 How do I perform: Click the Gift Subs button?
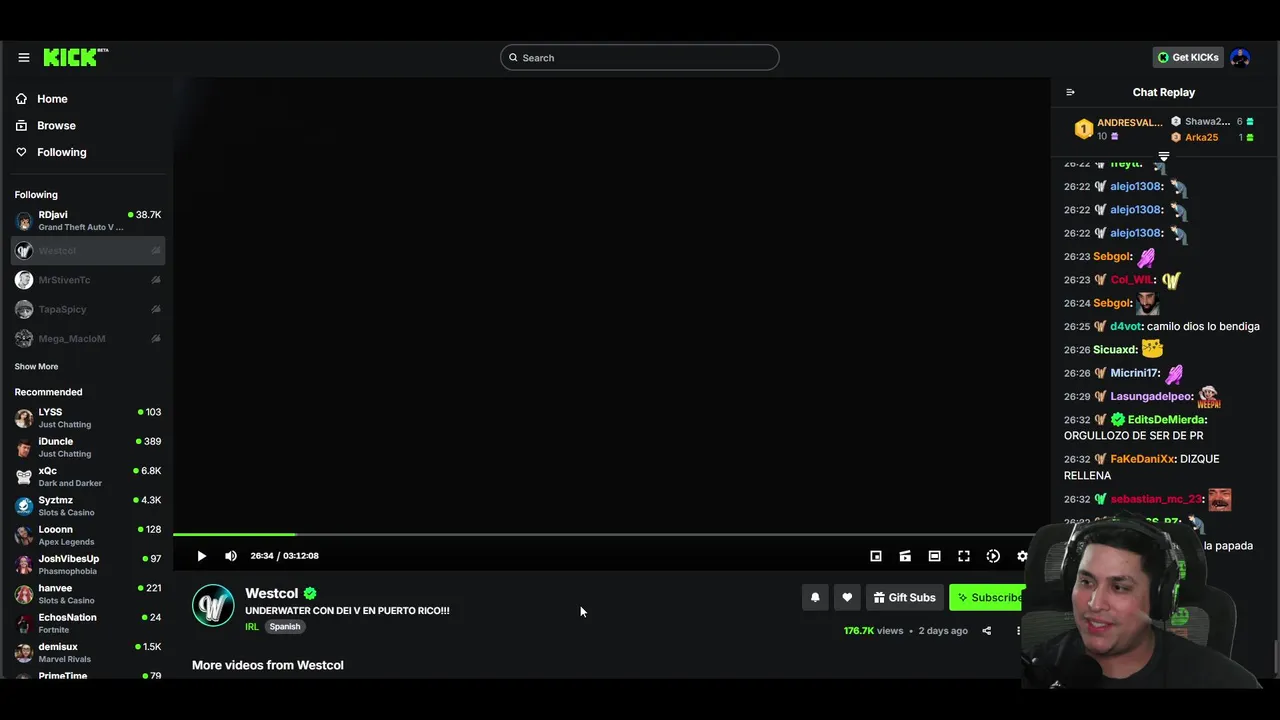tap(904, 598)
